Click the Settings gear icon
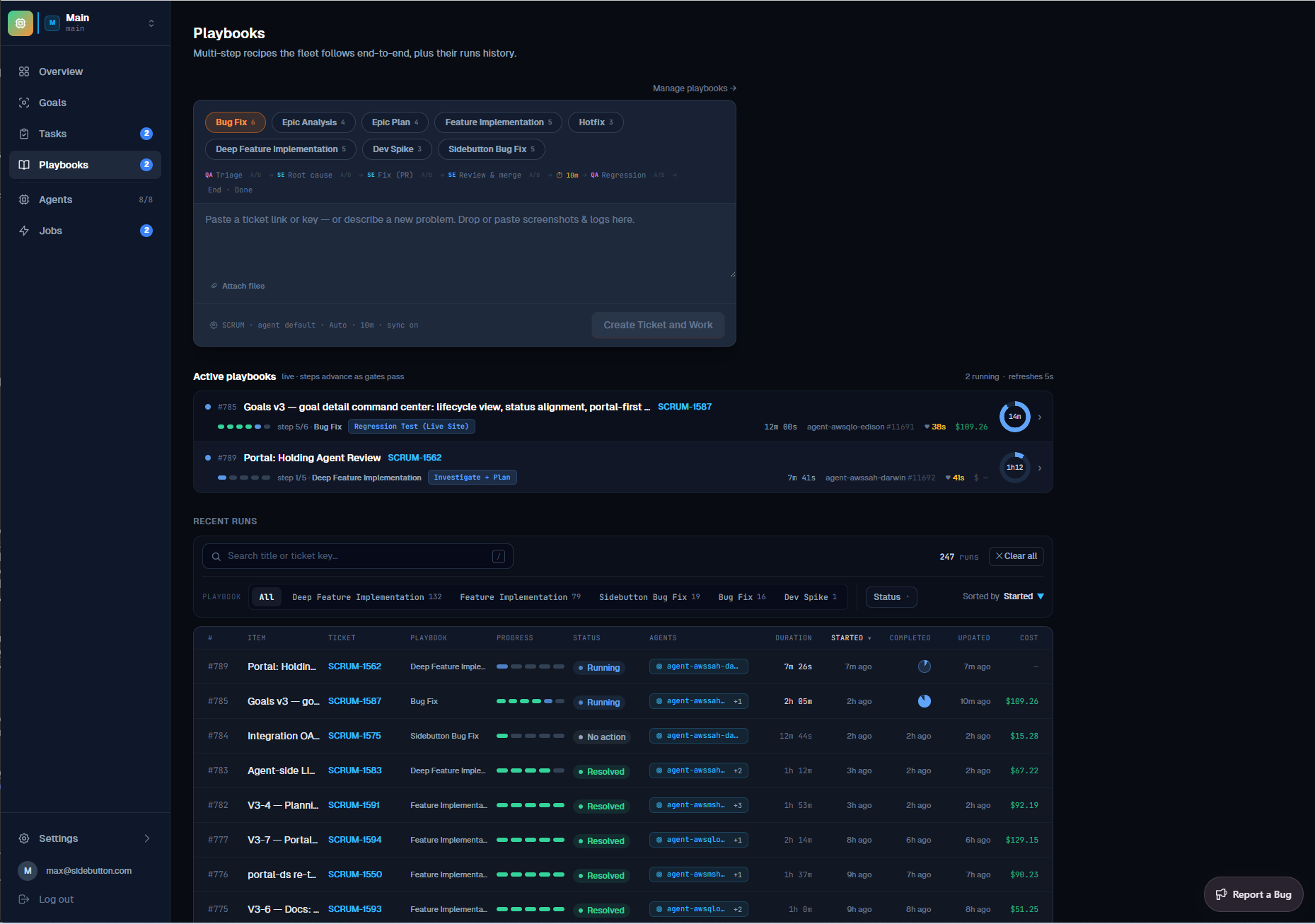The image size is (1315, 924). tap(24, 838)
